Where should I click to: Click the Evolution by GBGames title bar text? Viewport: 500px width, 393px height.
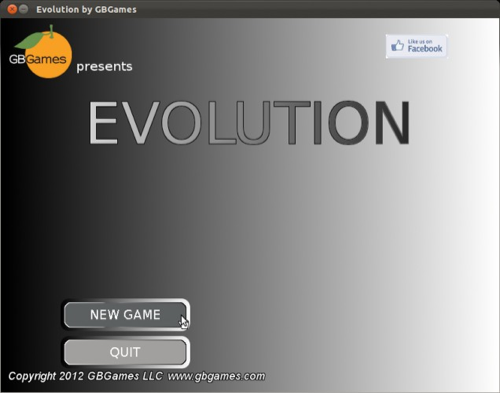[x=86, y=9]
